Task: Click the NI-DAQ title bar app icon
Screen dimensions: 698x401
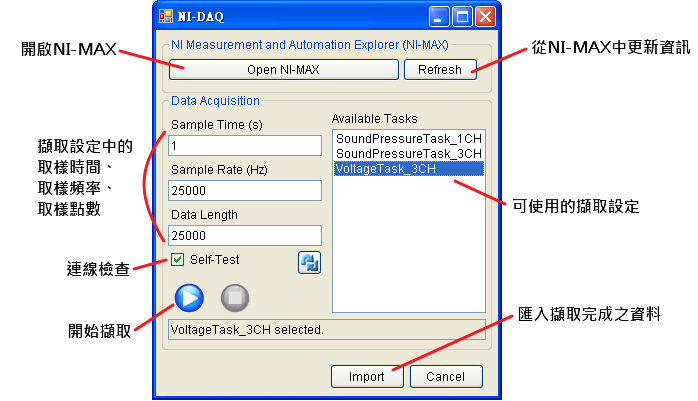Action: click(x=166, y=16)
